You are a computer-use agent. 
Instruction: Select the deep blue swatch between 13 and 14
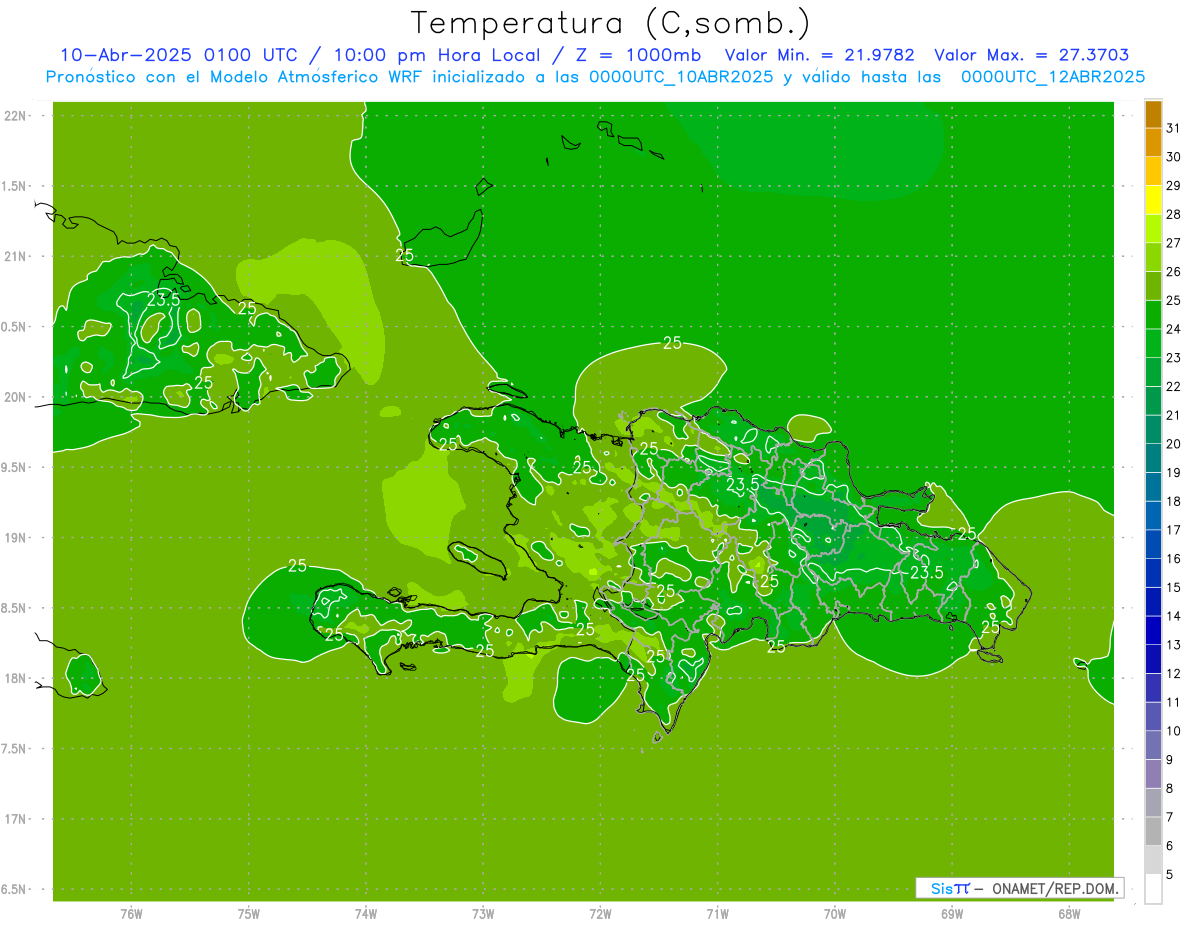[1153, 631]
